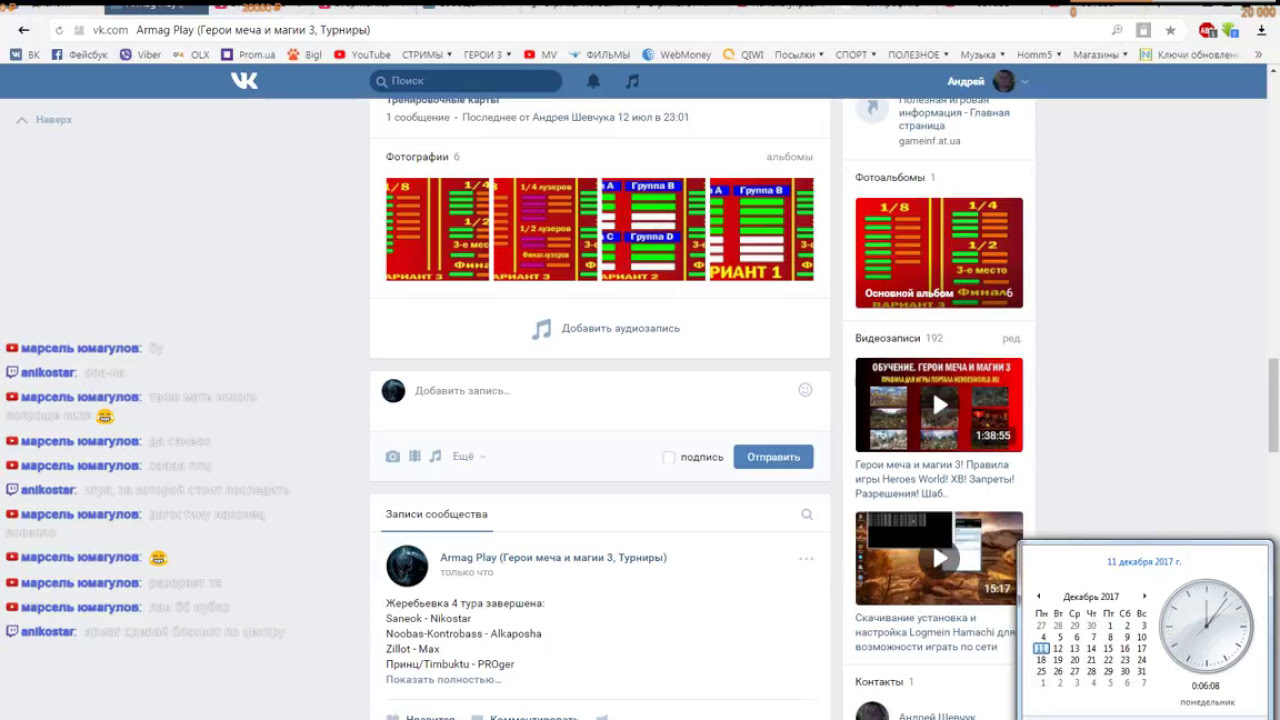Open the VK music player icon
Image resolution: width=1280 pixels, height=720 pixels.
tap(632, 81)
